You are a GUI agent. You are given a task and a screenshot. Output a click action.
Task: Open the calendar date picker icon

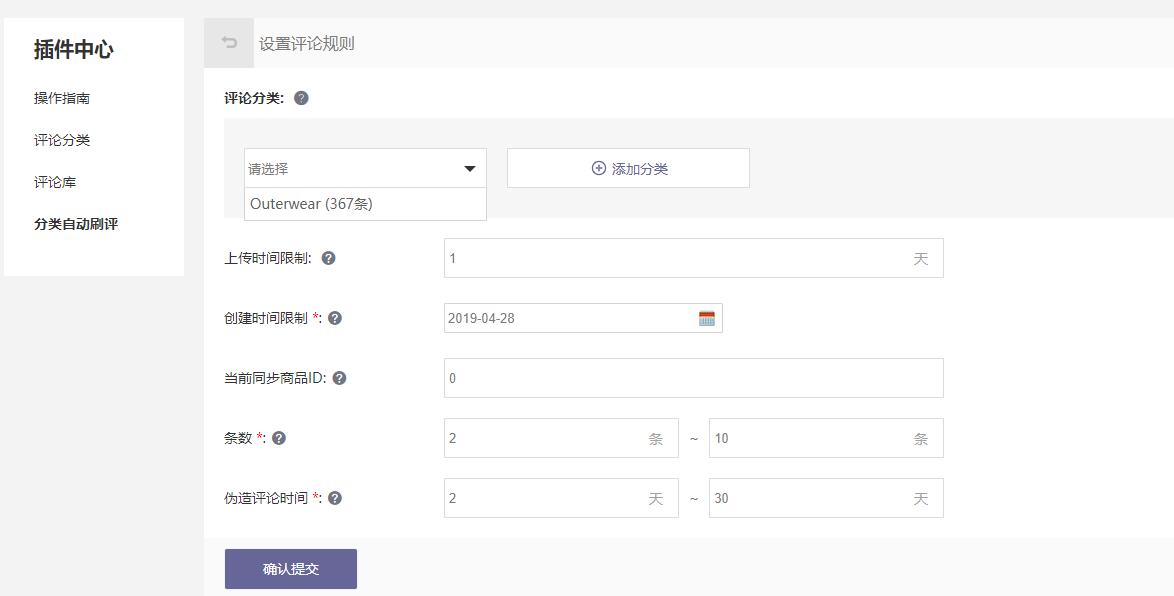[707, 318]
